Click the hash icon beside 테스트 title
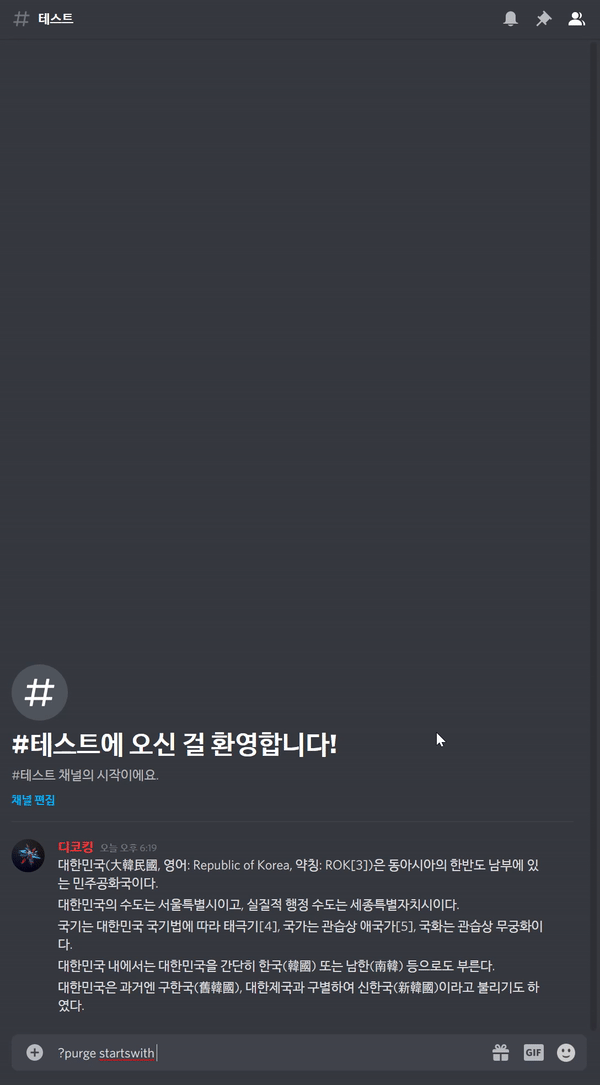 coord(21,19)
